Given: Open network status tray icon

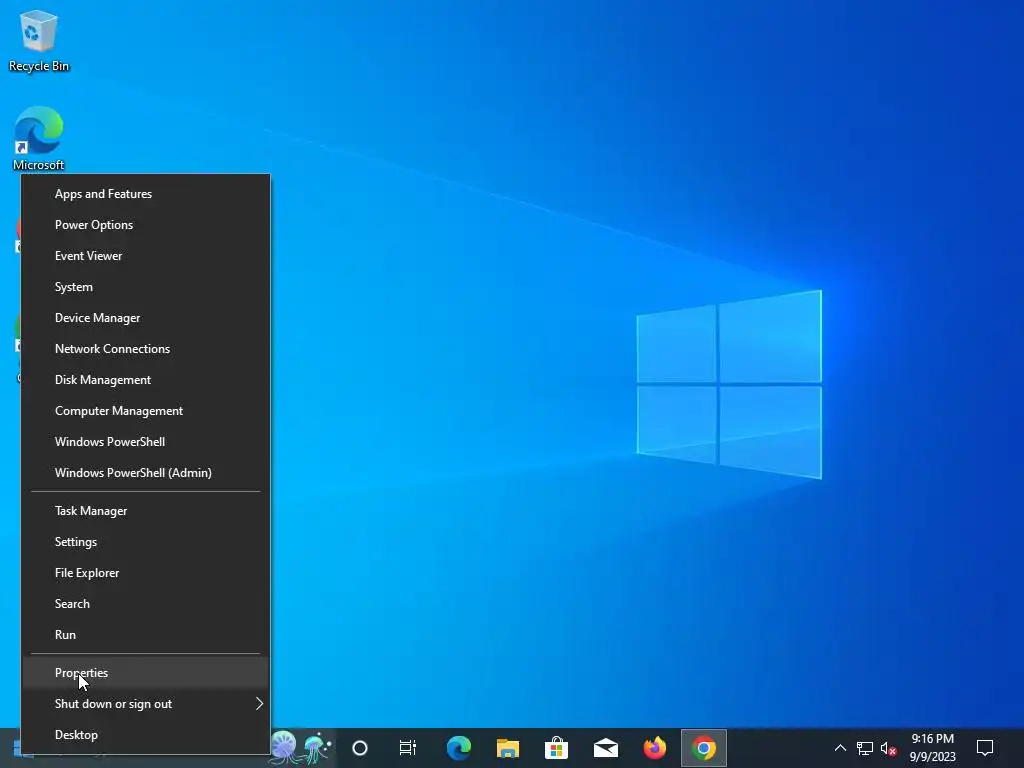Looking at the screenshot, I should point(865,748).
